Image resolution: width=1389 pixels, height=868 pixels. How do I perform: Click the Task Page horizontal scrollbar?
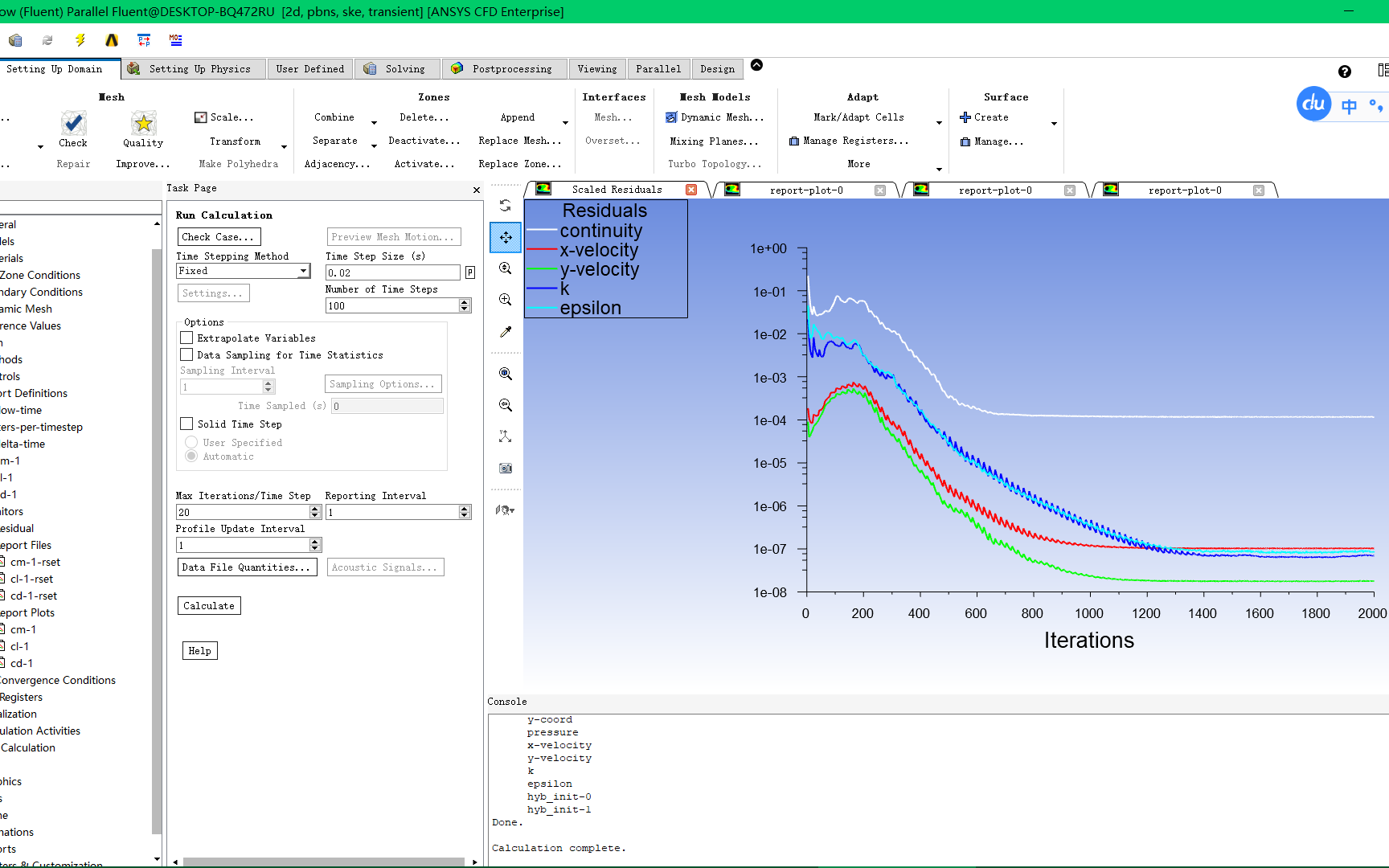[x=323, y=862]
